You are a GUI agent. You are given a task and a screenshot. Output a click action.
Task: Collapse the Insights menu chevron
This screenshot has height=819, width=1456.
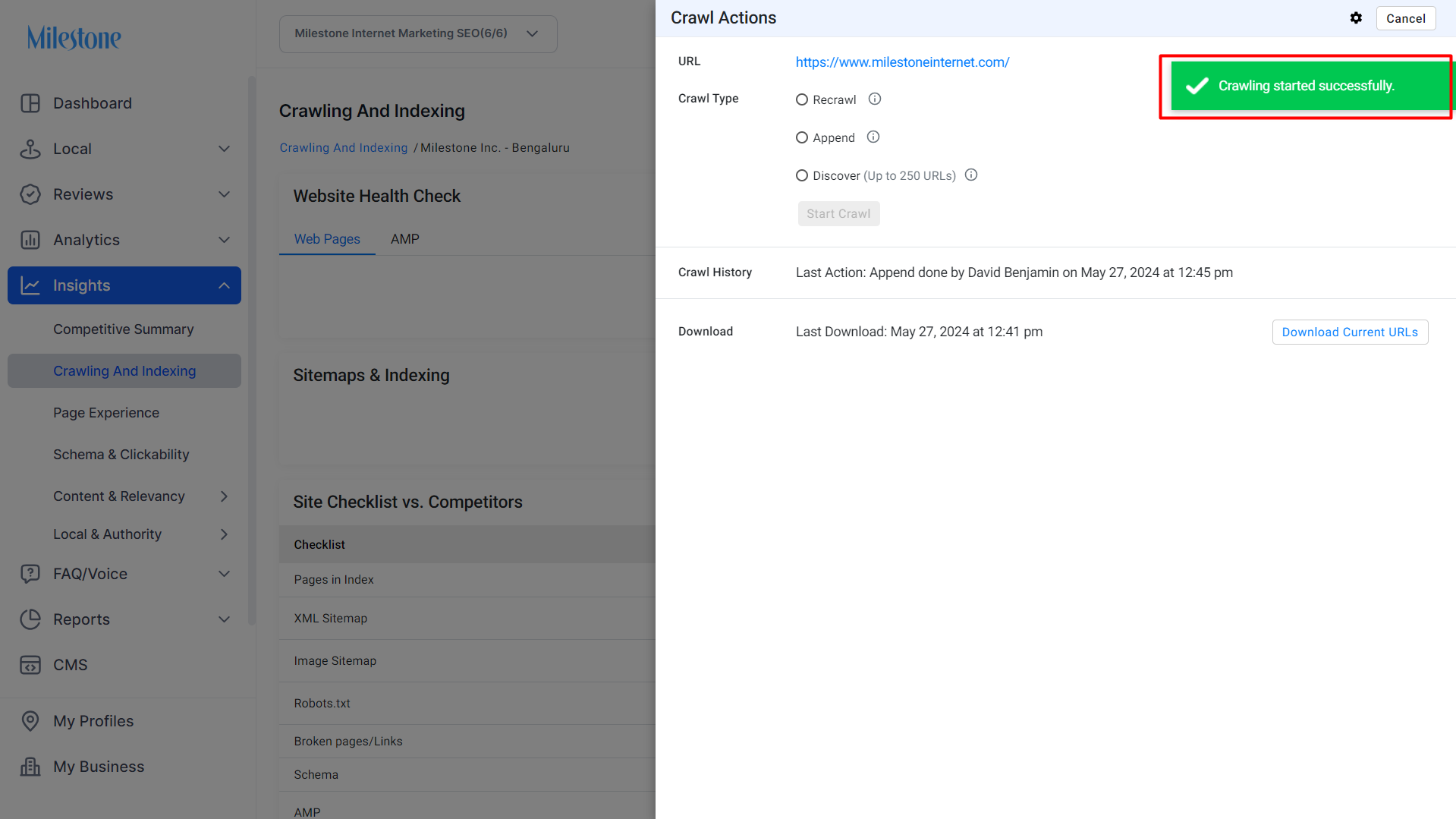(224, 285)
